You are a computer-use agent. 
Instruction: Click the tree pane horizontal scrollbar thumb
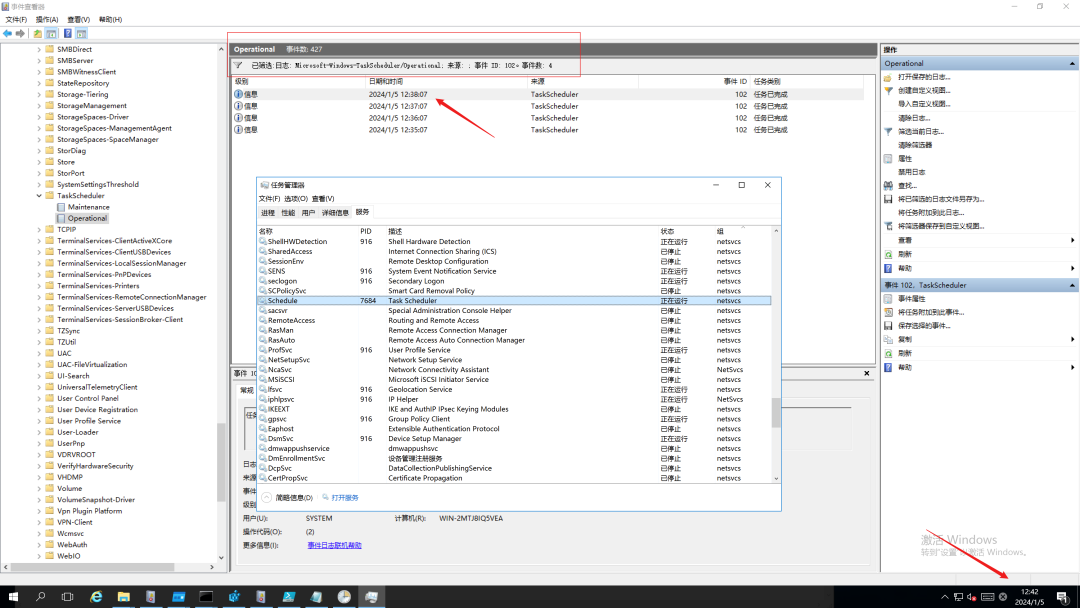click(x=93, y=567)
